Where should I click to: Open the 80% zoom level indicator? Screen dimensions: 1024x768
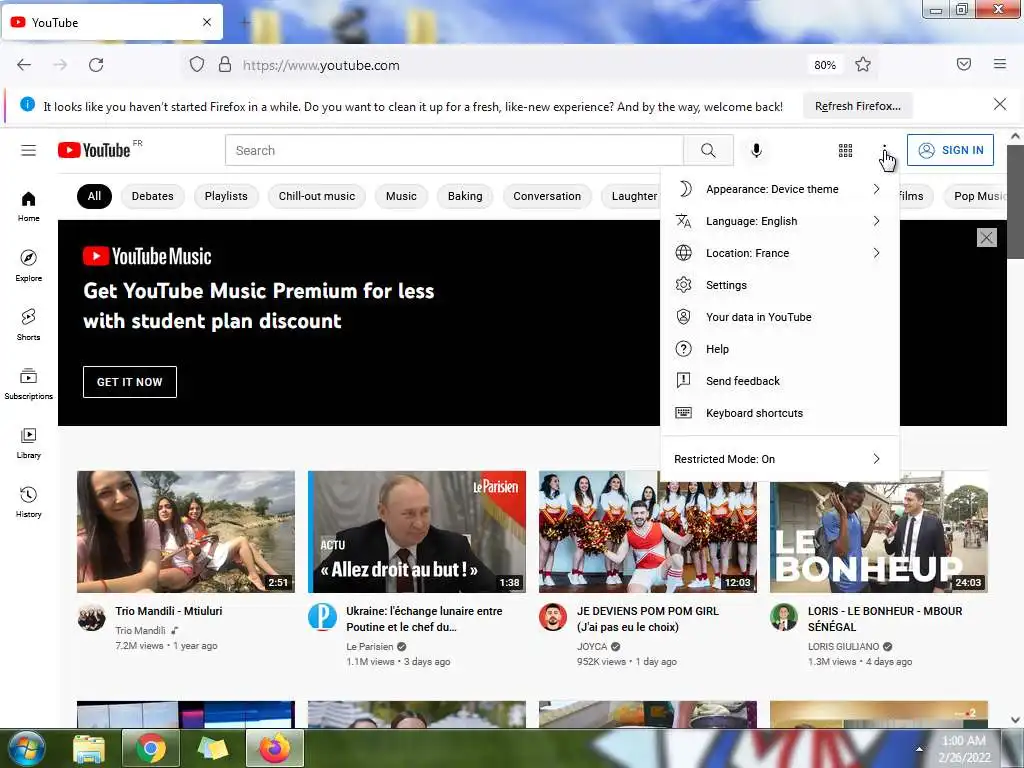pyautogui.click(x=825, y=65)
